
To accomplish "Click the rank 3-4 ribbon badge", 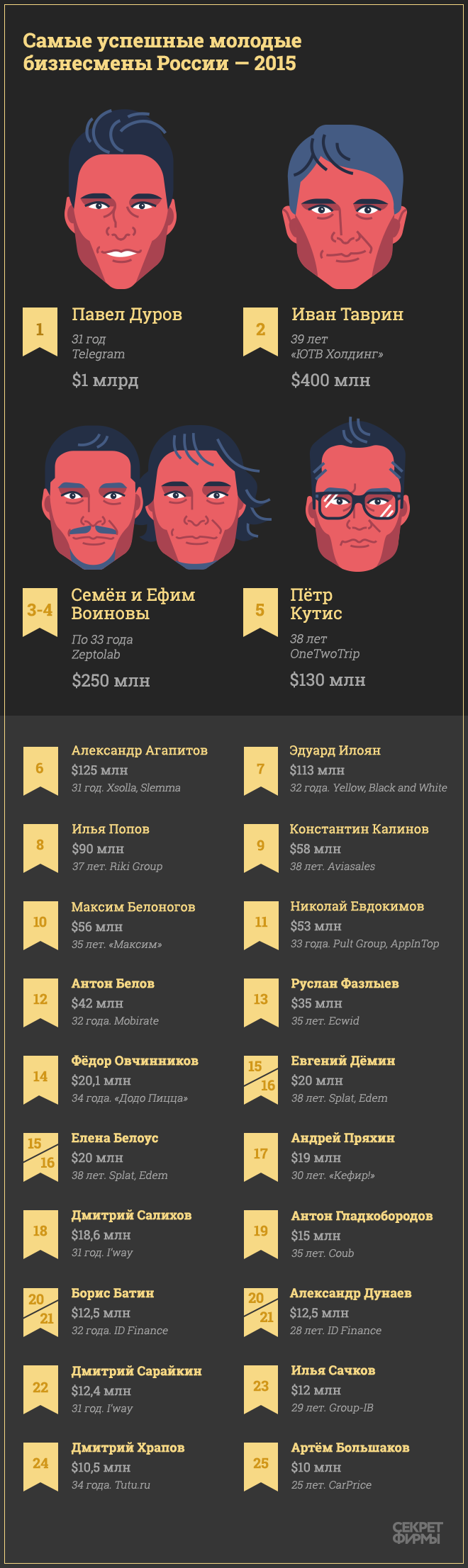I will [x=40, y=612].
